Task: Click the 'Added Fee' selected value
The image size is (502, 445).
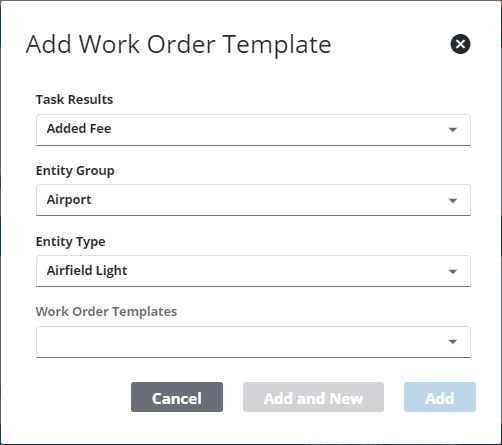Action: pos(79,128)
